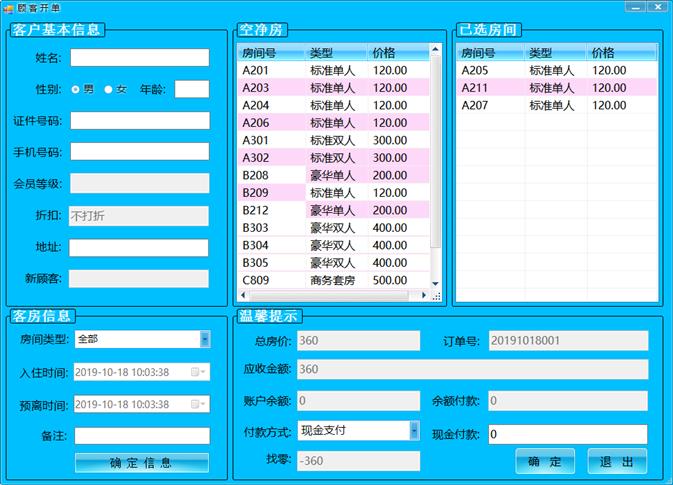This screenshot has height=485, width=673.
Task: Open the 付款方式 dropdown
Action: tap(414, 431)
